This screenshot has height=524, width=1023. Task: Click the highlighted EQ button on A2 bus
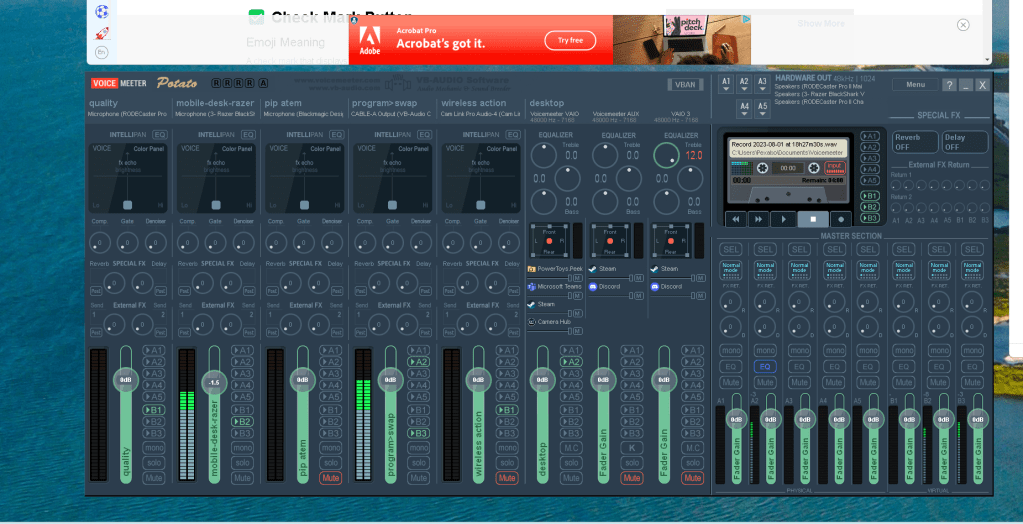pyautogui.click(x=765, y=367)
